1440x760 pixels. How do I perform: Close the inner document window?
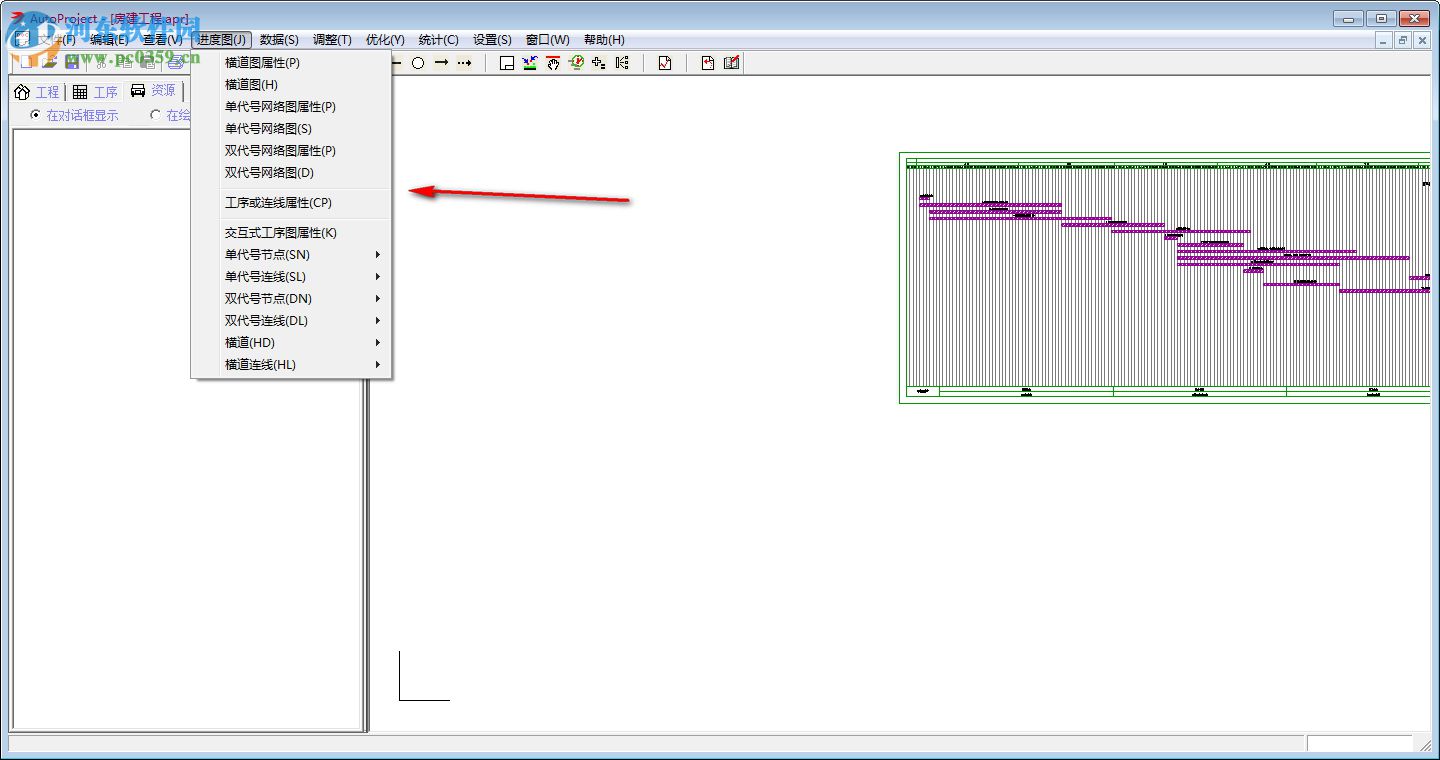point(1423,40)
